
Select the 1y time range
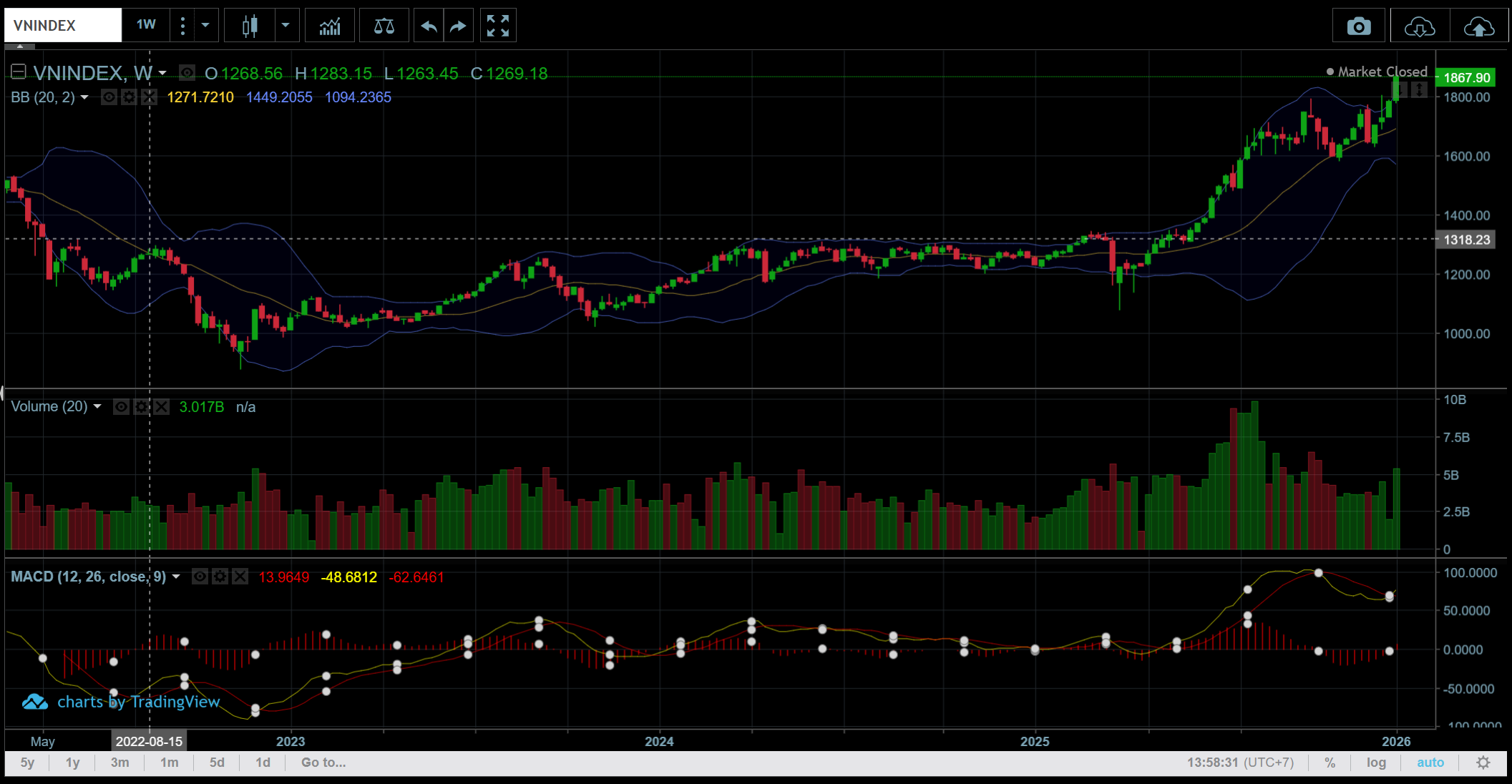click(72, 763)
